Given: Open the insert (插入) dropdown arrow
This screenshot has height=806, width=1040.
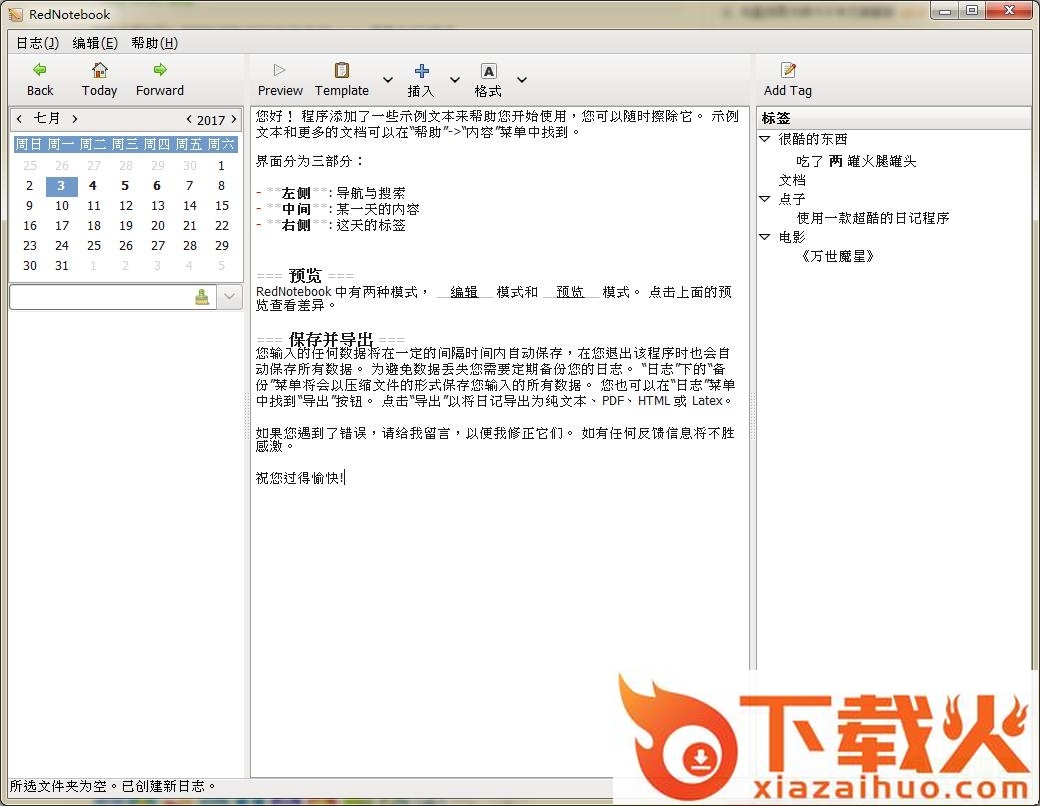Looking at the screenshot, I should (x=455, y=80).
